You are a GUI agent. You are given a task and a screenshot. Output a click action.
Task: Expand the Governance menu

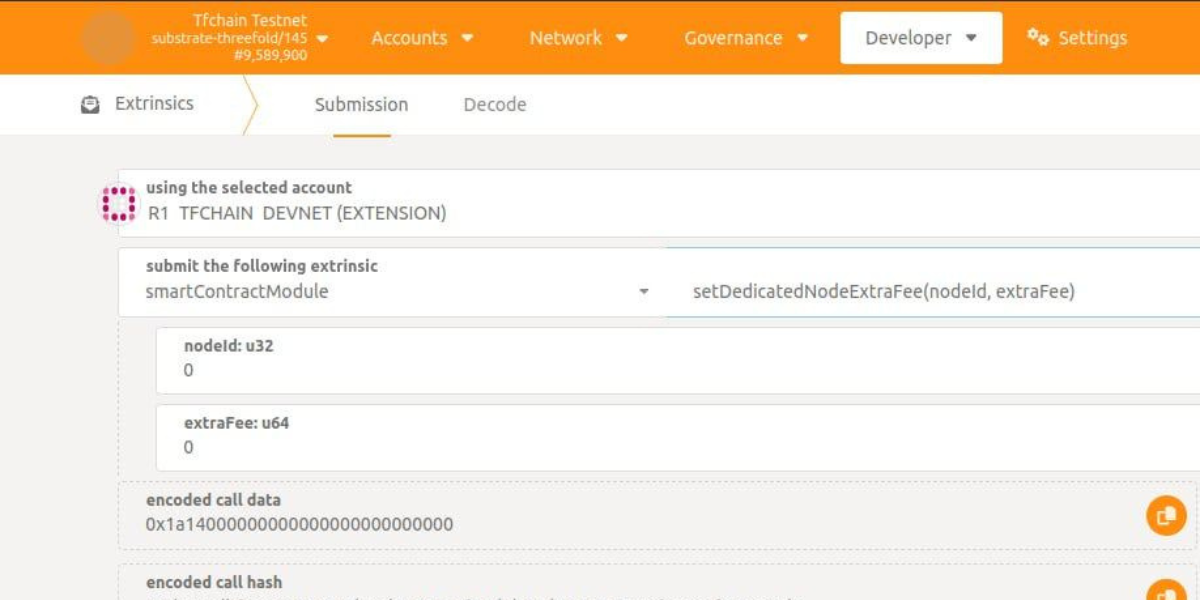pos(746,38)
